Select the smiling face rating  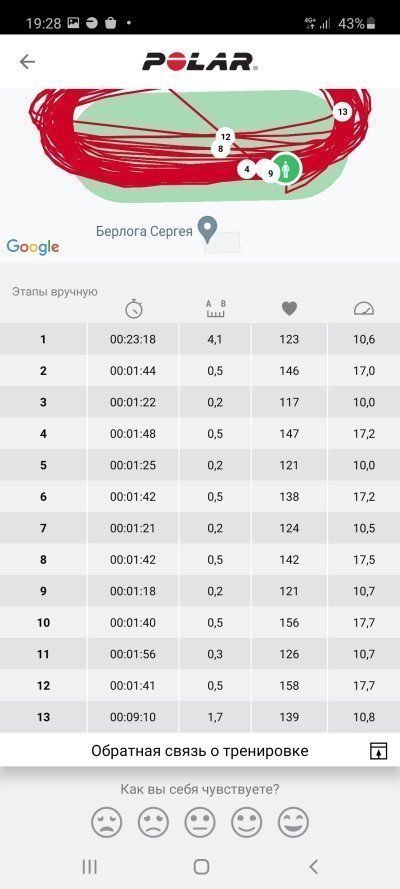(246, 822)
